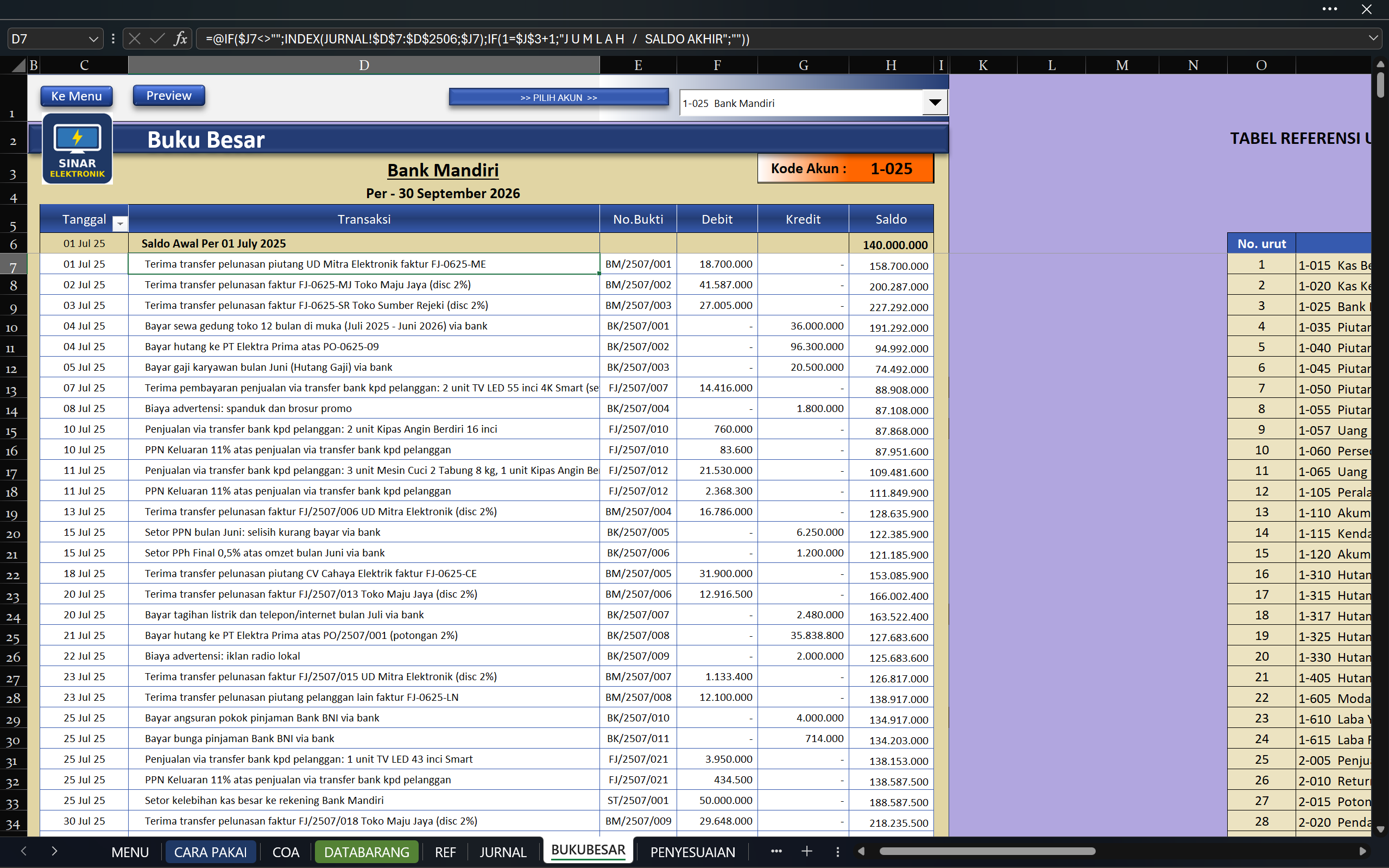Cancel formula entry with the X icon

(x=134, y=39)
